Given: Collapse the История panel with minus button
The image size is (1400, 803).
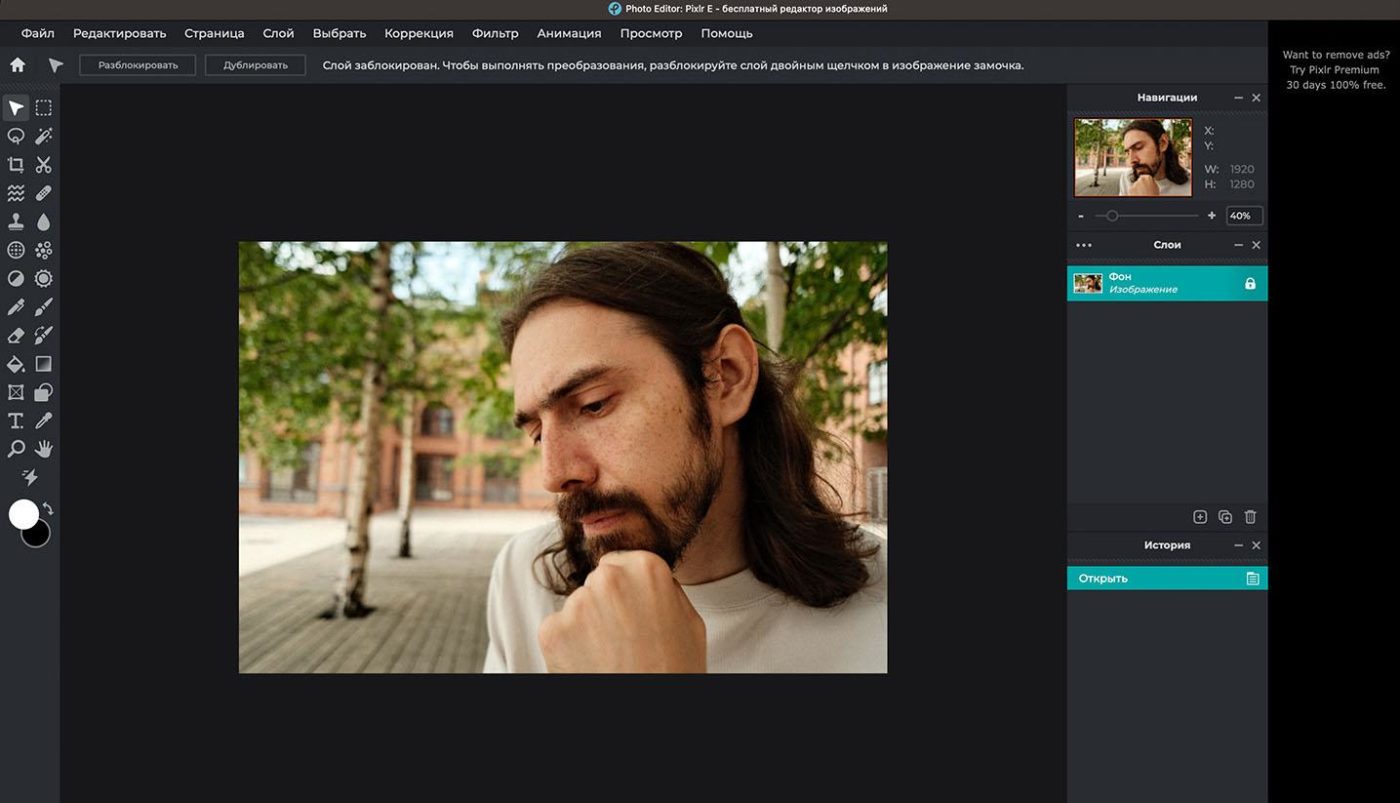Looking at the screenshot, I should [x=1238, y=545].
